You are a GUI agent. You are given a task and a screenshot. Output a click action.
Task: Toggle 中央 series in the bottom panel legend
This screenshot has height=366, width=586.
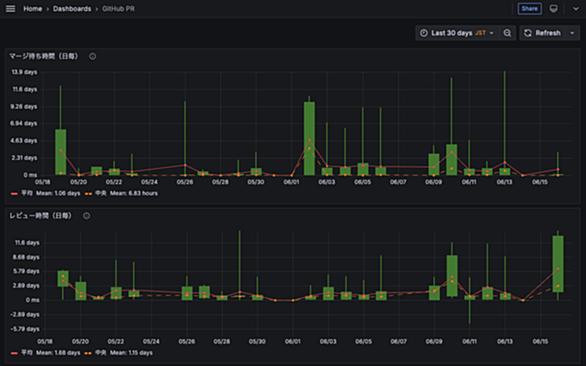point(101,353)
